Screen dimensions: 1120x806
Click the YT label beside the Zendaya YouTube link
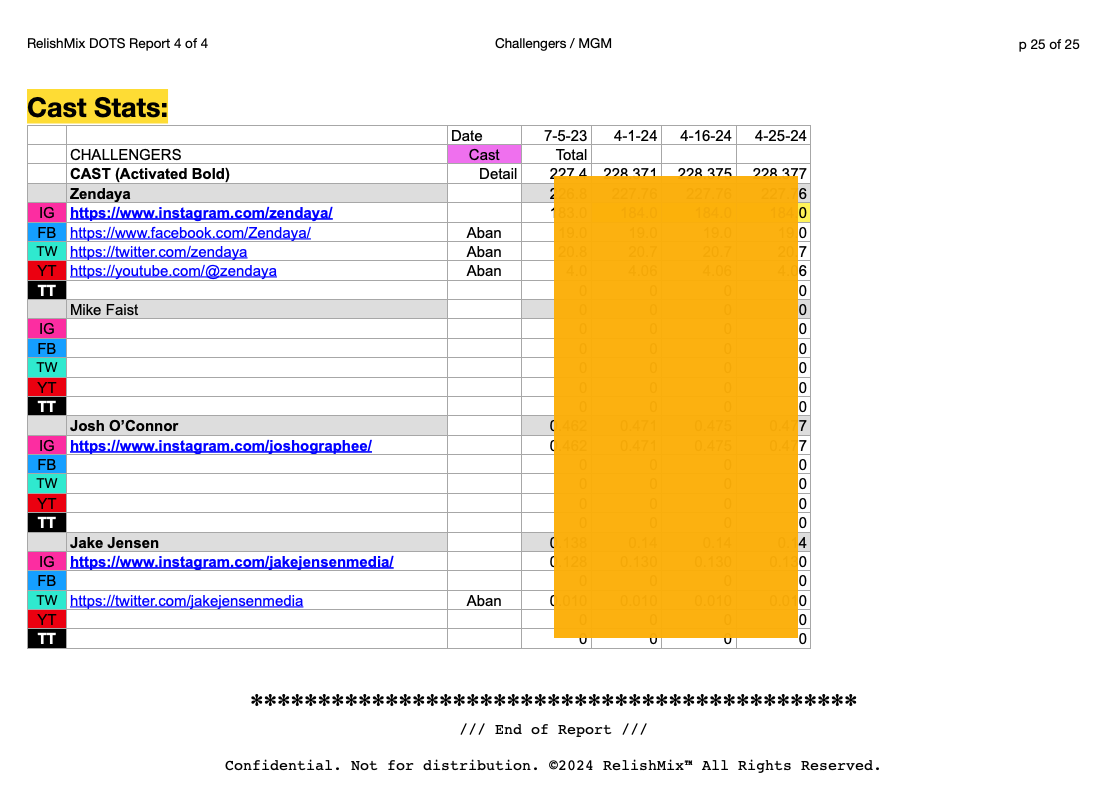47,272
